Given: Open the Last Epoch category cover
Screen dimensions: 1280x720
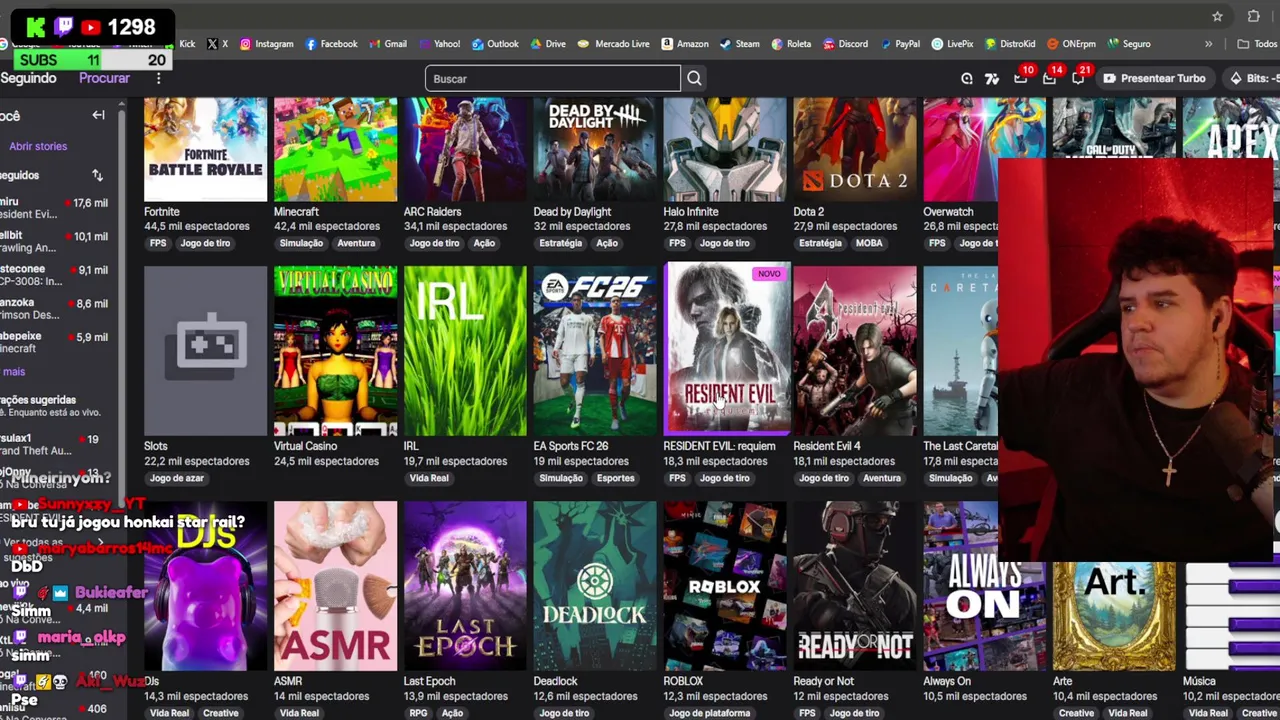Looking at the screenshot, I should [465, 586].
